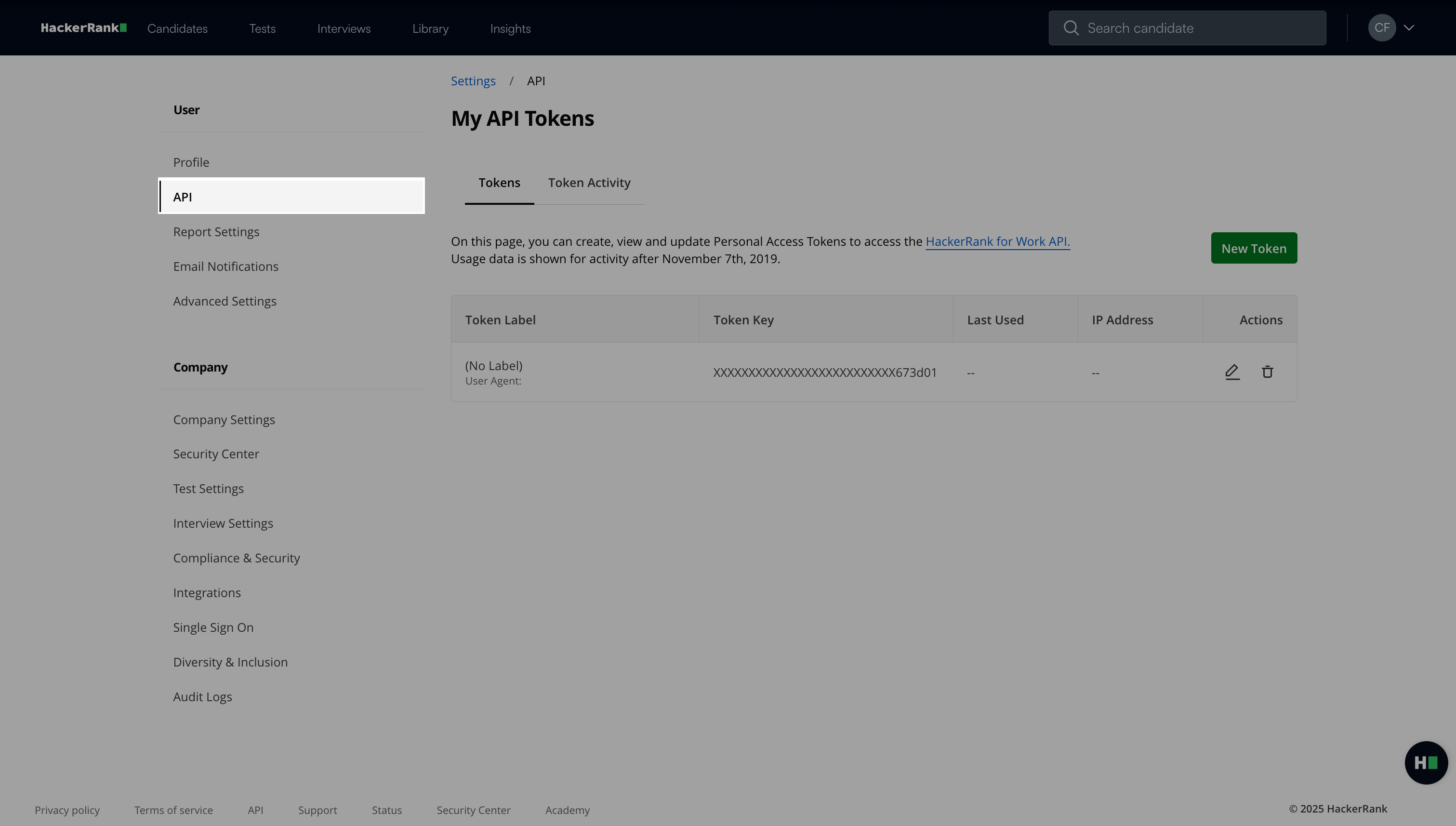Open the Privacy policy footer link
This screenshot has width=1456, height=826.
[67, 810]
